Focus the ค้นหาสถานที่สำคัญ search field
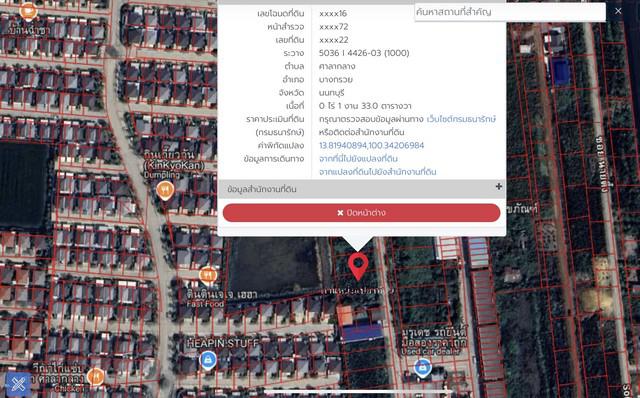The image size is (640, 398). 510,12
